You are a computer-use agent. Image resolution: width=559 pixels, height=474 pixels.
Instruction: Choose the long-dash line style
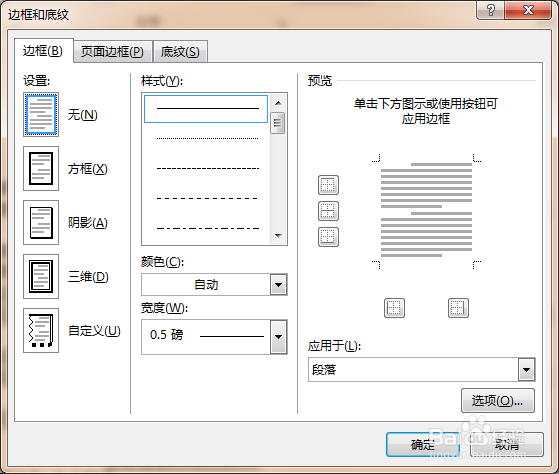(x=207, y=198)
